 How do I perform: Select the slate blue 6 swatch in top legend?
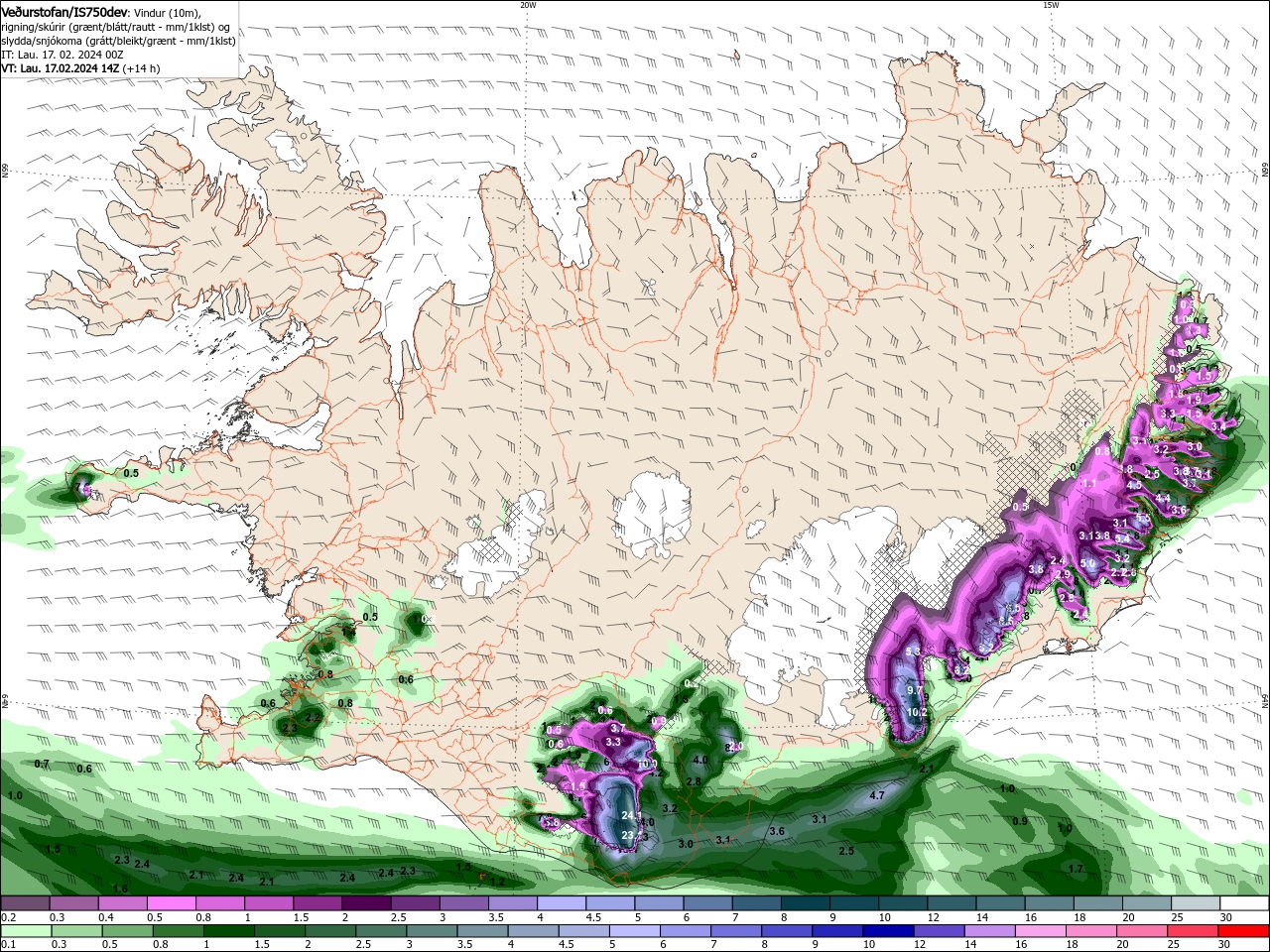[708, 903]
